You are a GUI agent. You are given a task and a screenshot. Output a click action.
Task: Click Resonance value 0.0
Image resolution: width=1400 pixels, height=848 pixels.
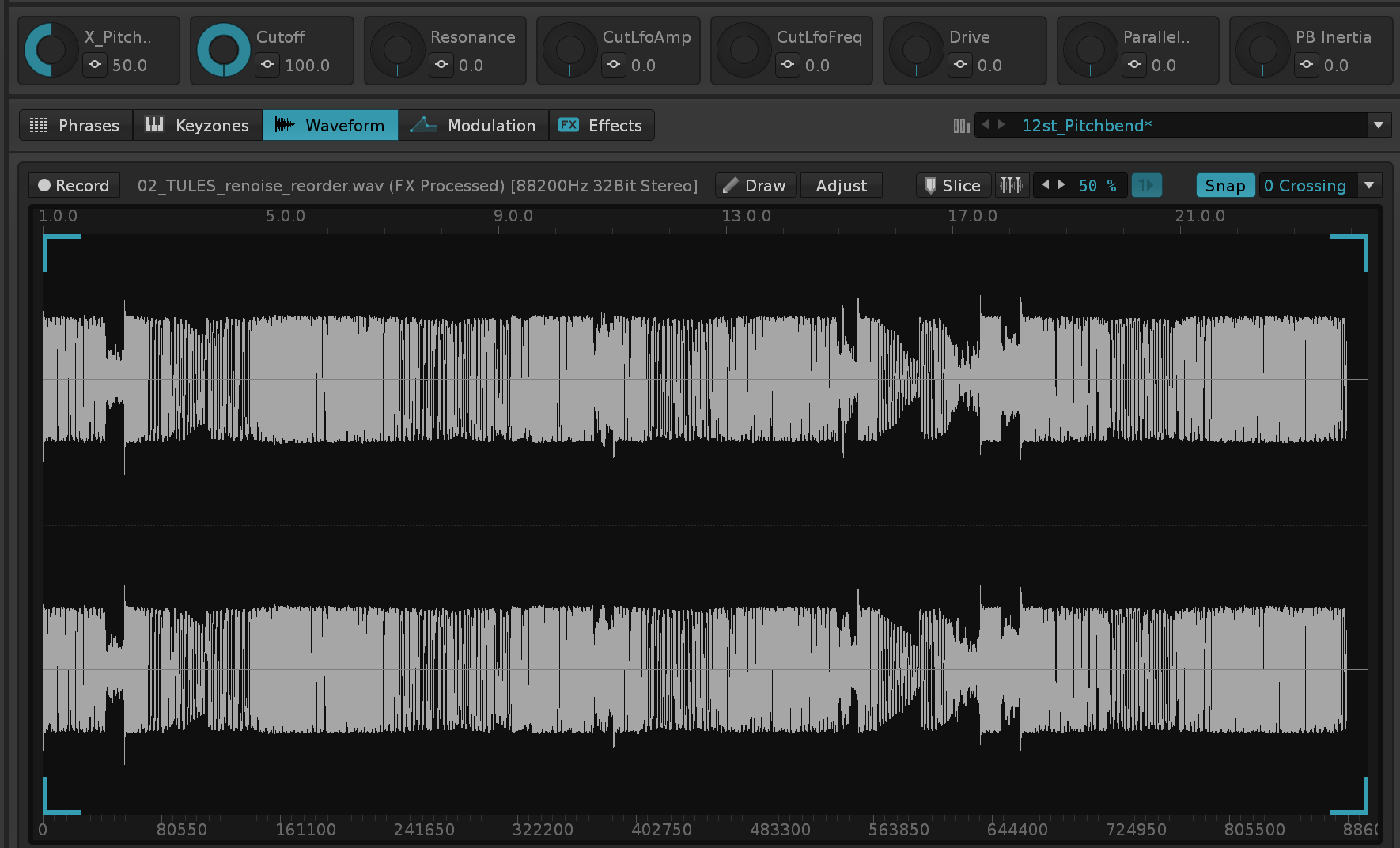point(471,66)
